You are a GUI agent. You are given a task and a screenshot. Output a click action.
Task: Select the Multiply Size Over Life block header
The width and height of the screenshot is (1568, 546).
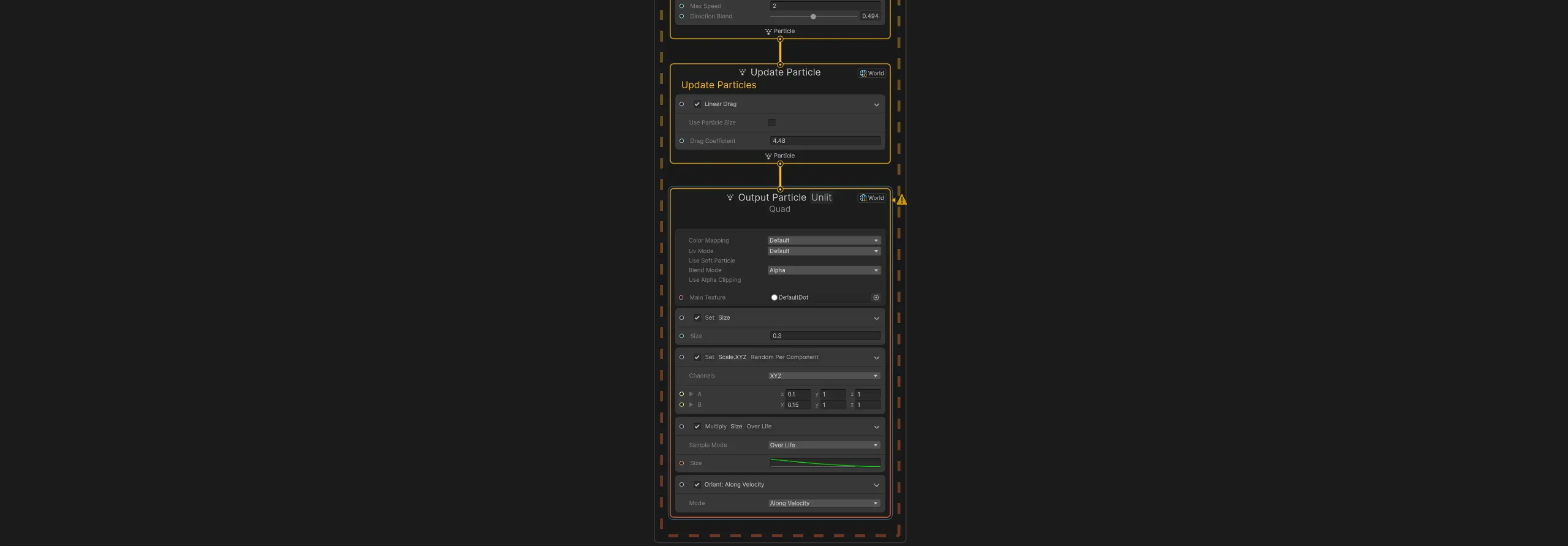pos(797,427)
